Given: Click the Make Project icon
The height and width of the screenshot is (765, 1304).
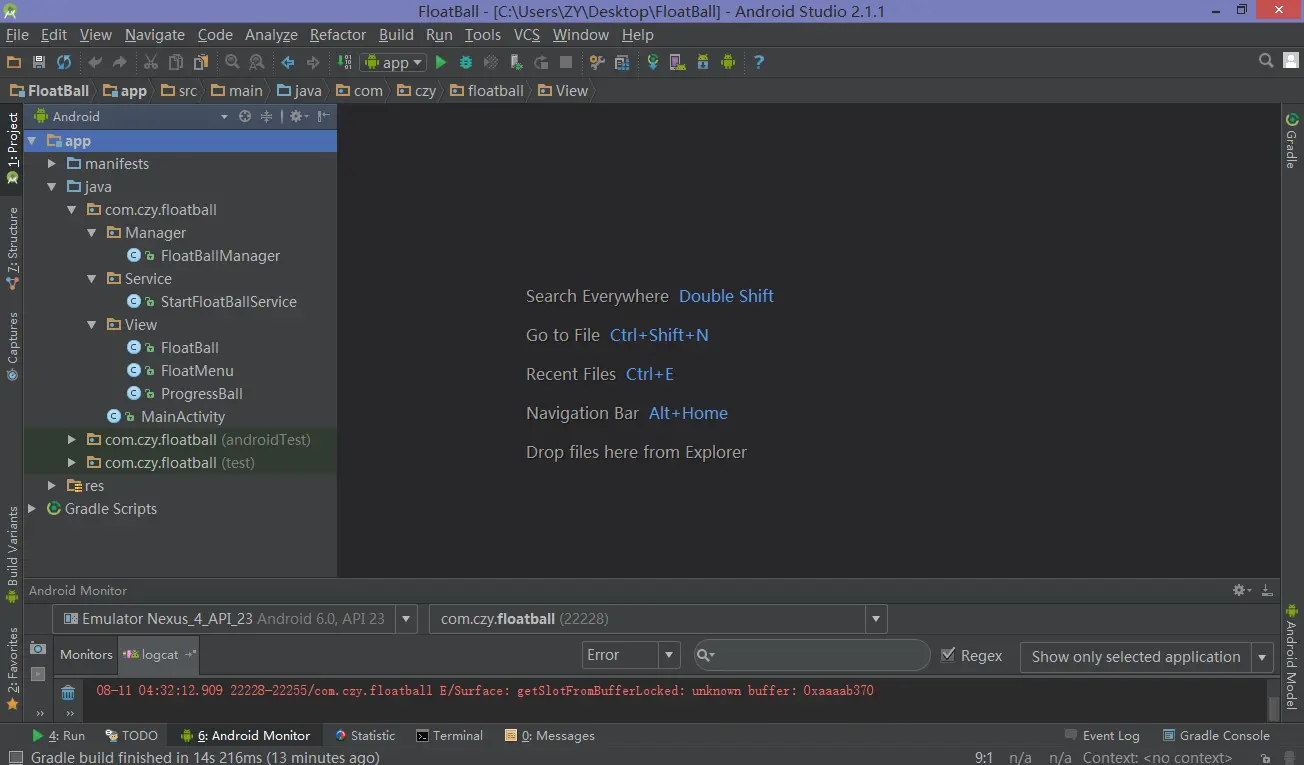Looking at the screenshot, I should 342,62.
